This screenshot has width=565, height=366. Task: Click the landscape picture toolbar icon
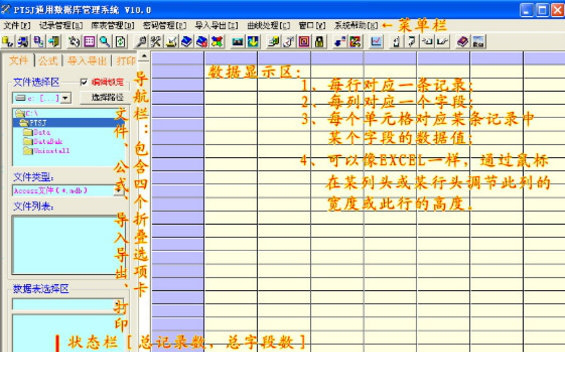pos(478,42)
